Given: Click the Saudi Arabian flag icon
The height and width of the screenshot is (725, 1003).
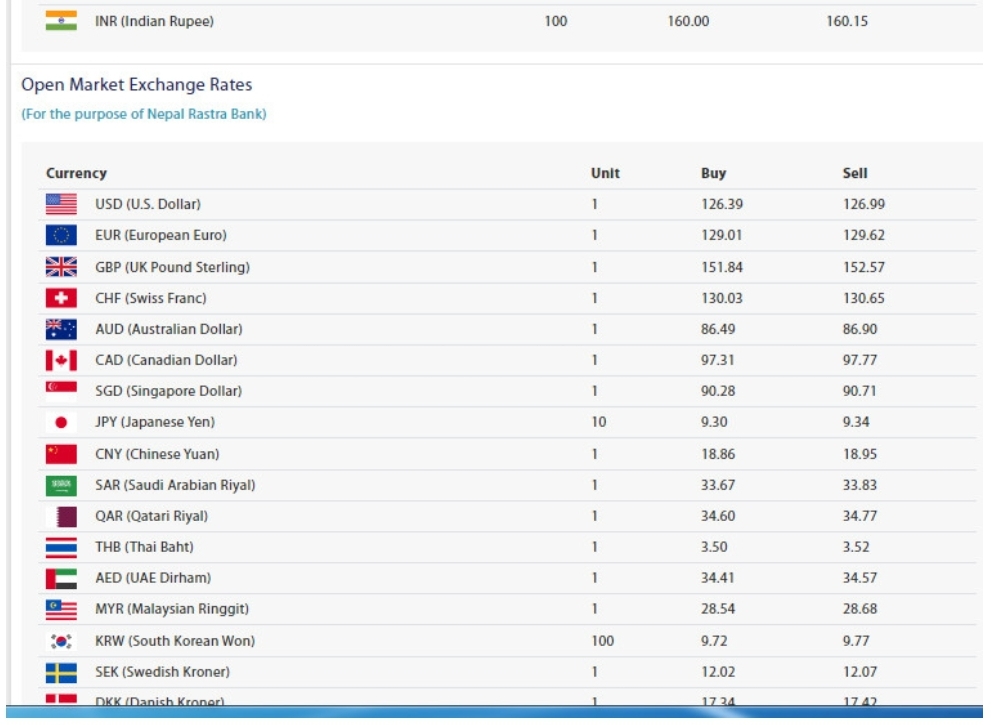Looking at the screenshot, I should click(x=61, y=485).
